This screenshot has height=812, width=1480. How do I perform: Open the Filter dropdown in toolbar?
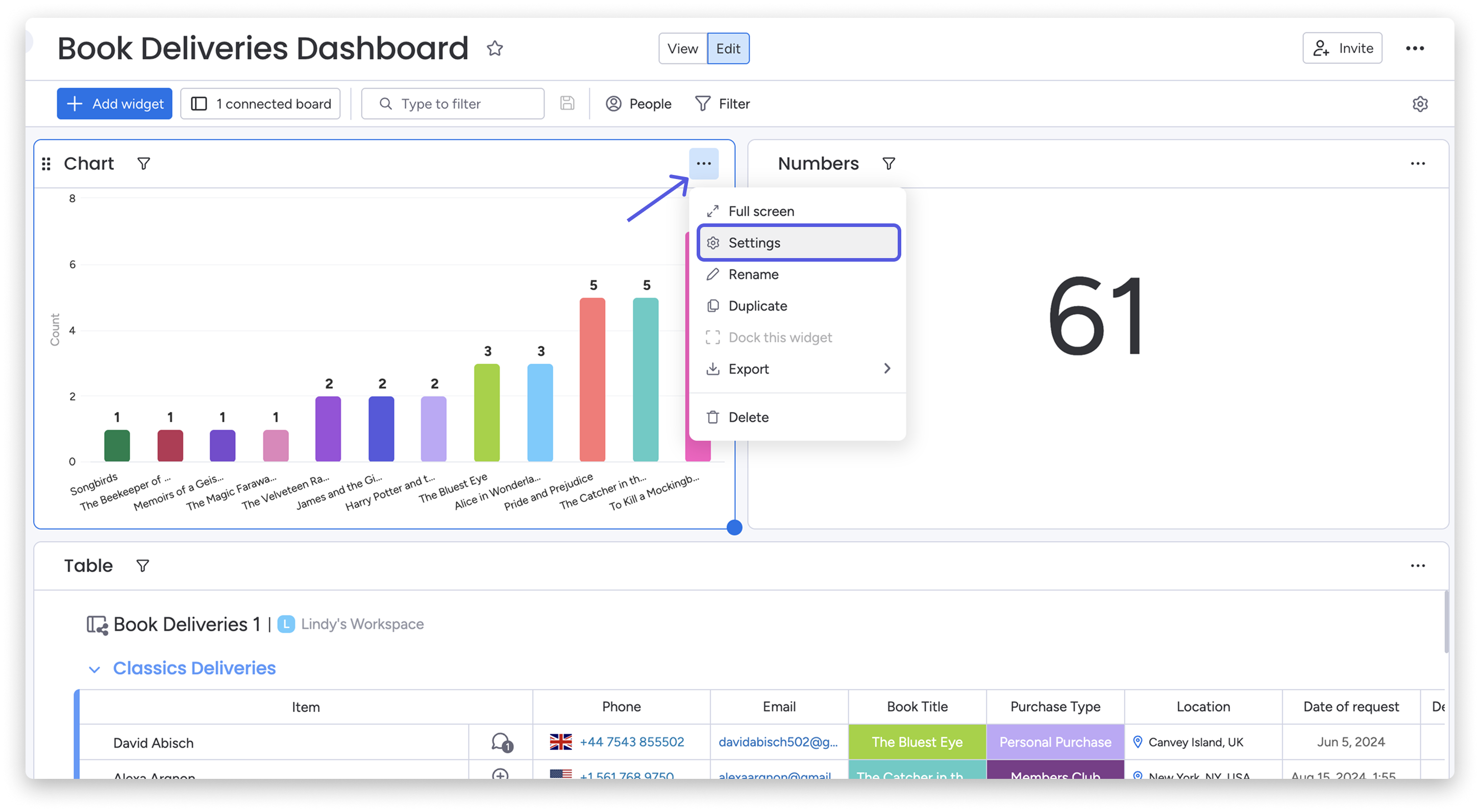pos(723,104)
